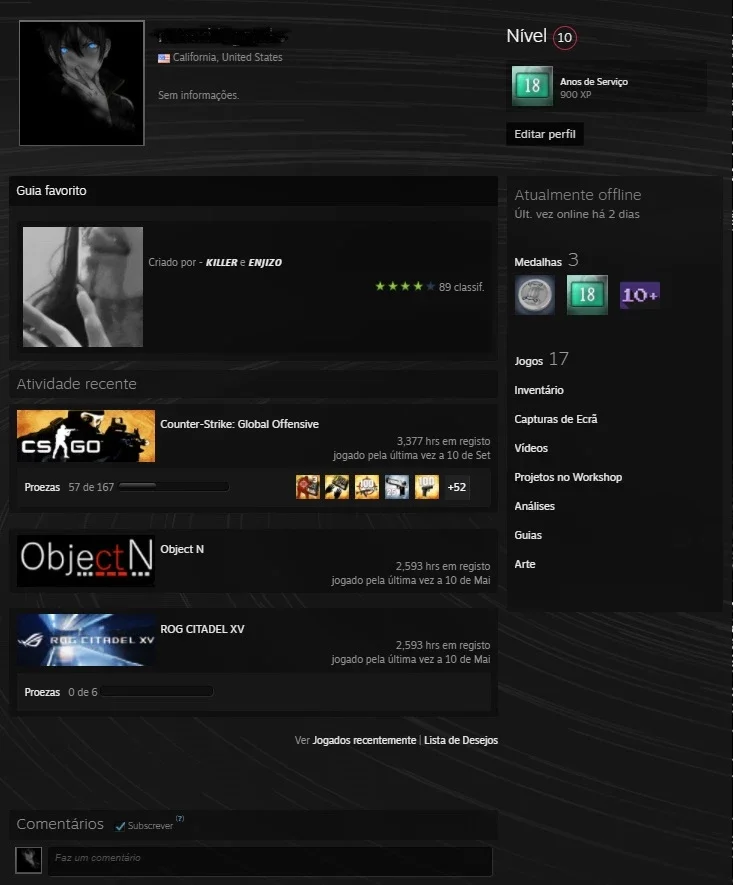The image size is (733, 885).
Task: Click the 3,377 hrs em registo text
Action: click(x=444, y=441)
